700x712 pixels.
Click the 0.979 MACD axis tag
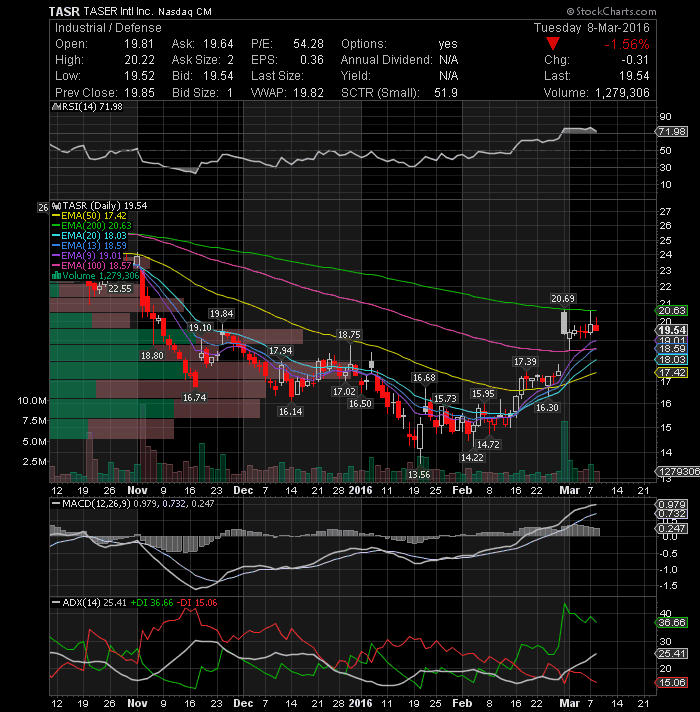[672, 504]
